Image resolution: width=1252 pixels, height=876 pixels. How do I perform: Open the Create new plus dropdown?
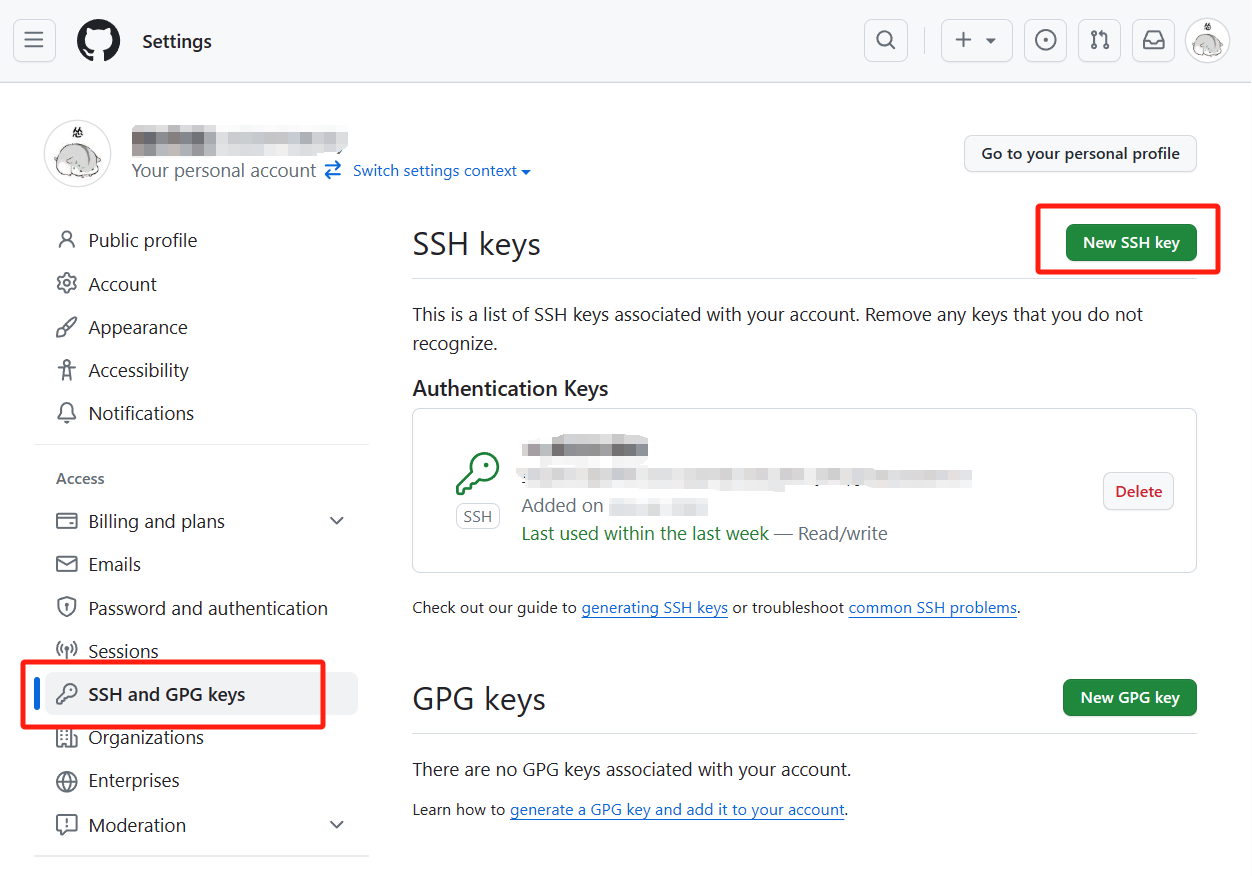(976, 41)
